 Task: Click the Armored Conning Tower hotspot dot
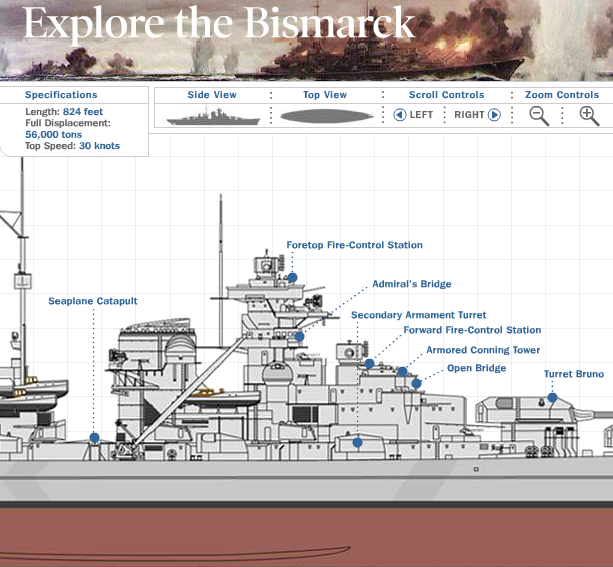coord(402,371)
